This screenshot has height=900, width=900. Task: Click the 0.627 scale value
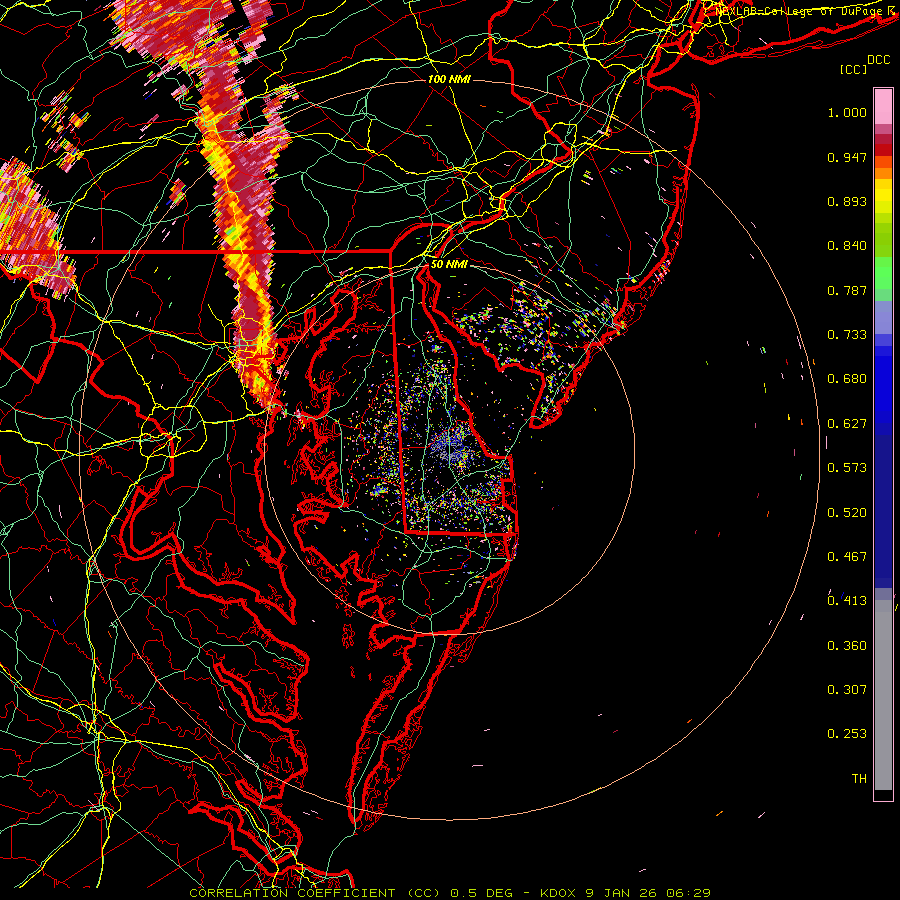coord(847,424)
